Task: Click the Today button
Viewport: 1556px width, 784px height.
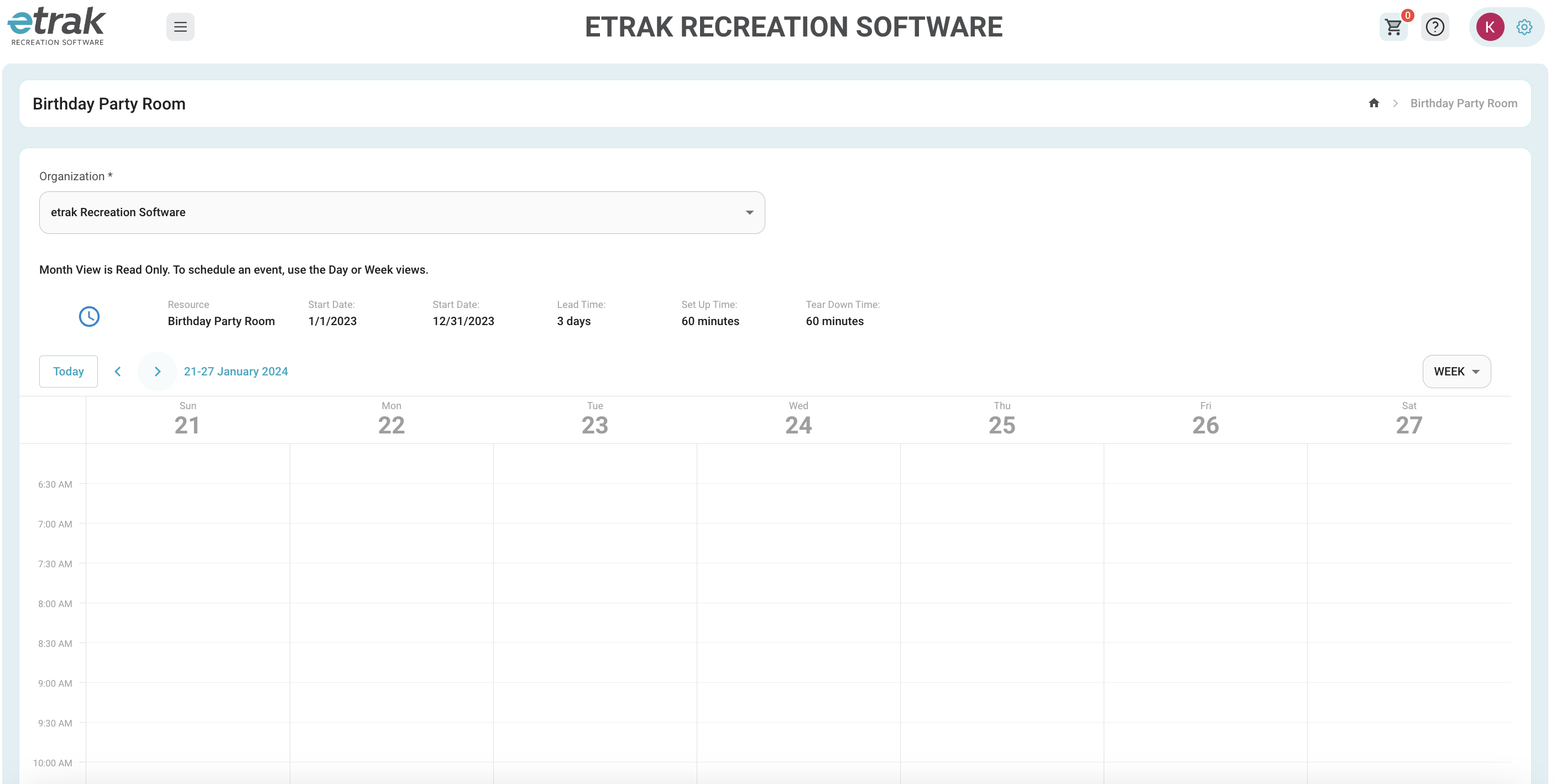Action: [x=68, y=371]
